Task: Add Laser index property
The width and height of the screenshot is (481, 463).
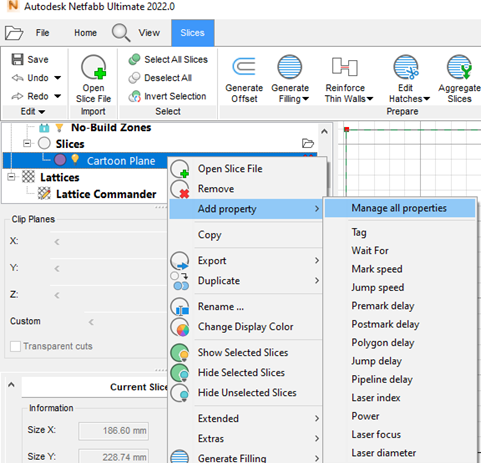Action: 376,398
